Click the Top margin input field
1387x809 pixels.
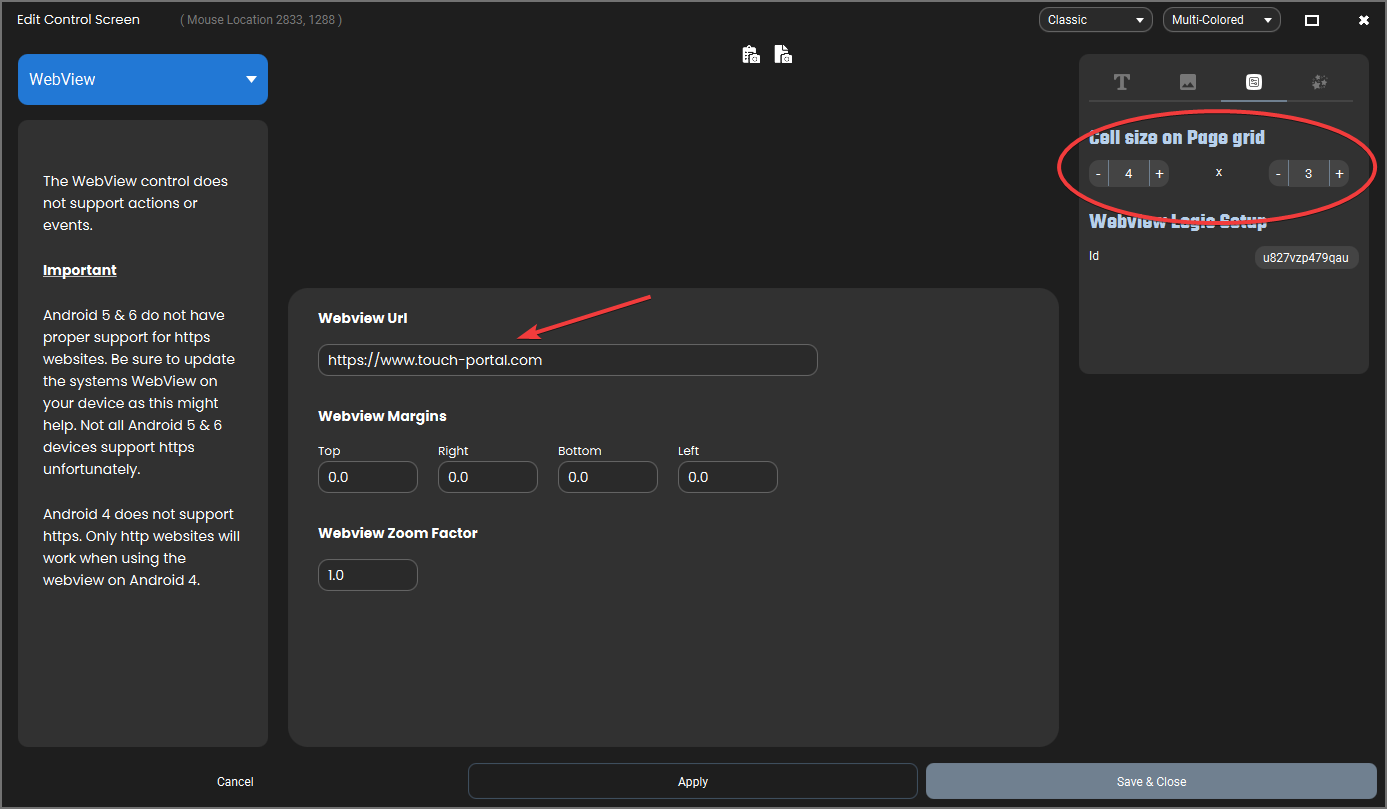click(x=368, y=477)
